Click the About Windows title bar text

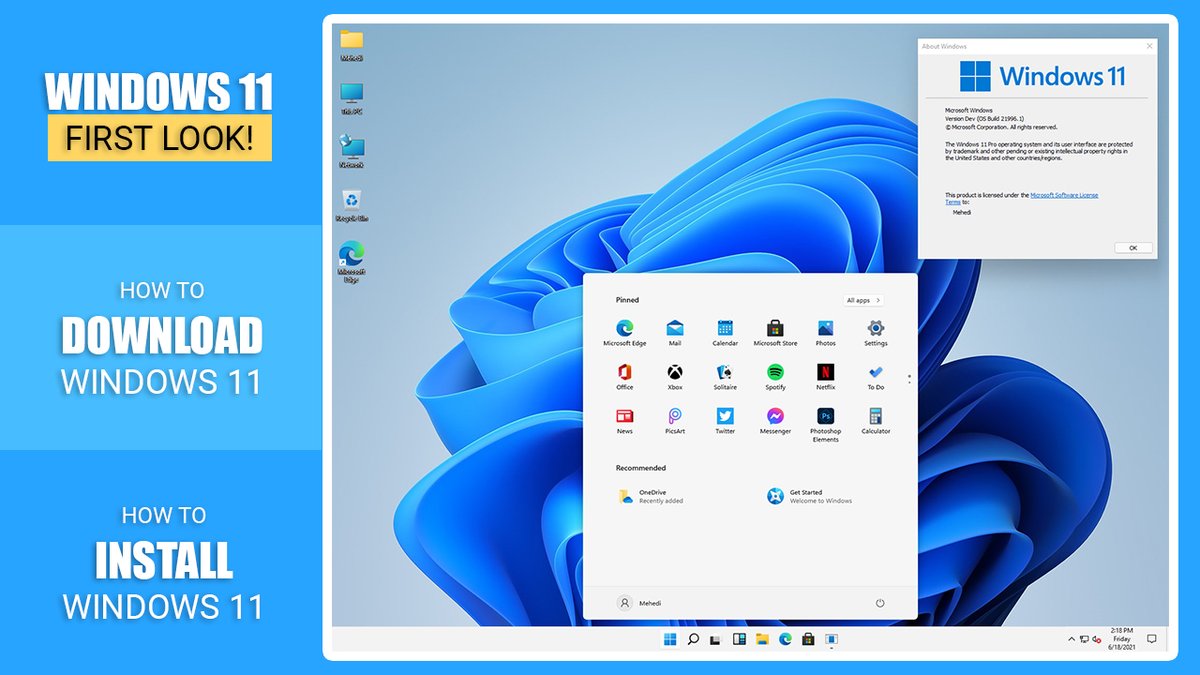click(x=944, y=46)
